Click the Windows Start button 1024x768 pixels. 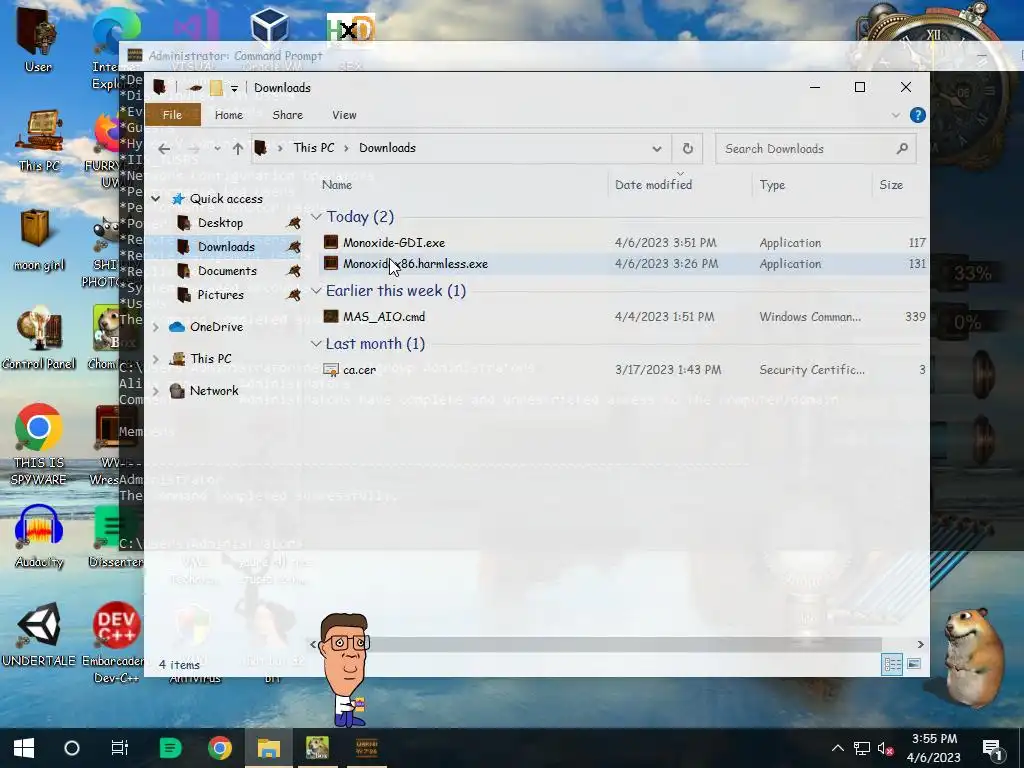(24, 748)
